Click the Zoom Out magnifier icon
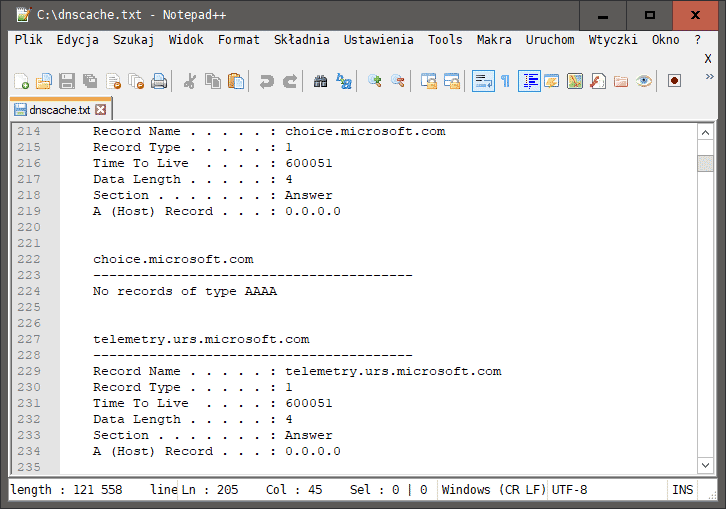Screen dimensions: 726x509 (398, 81)
